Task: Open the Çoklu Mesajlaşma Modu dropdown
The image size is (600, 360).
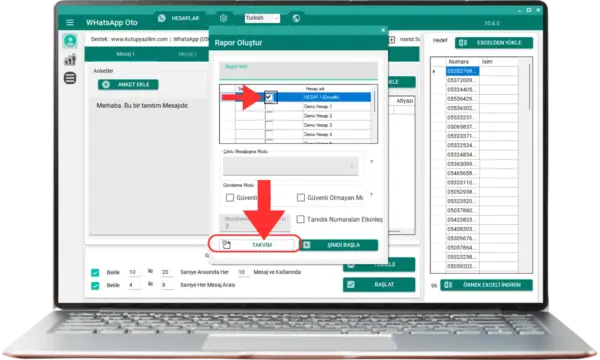Action: click(290, 166)
